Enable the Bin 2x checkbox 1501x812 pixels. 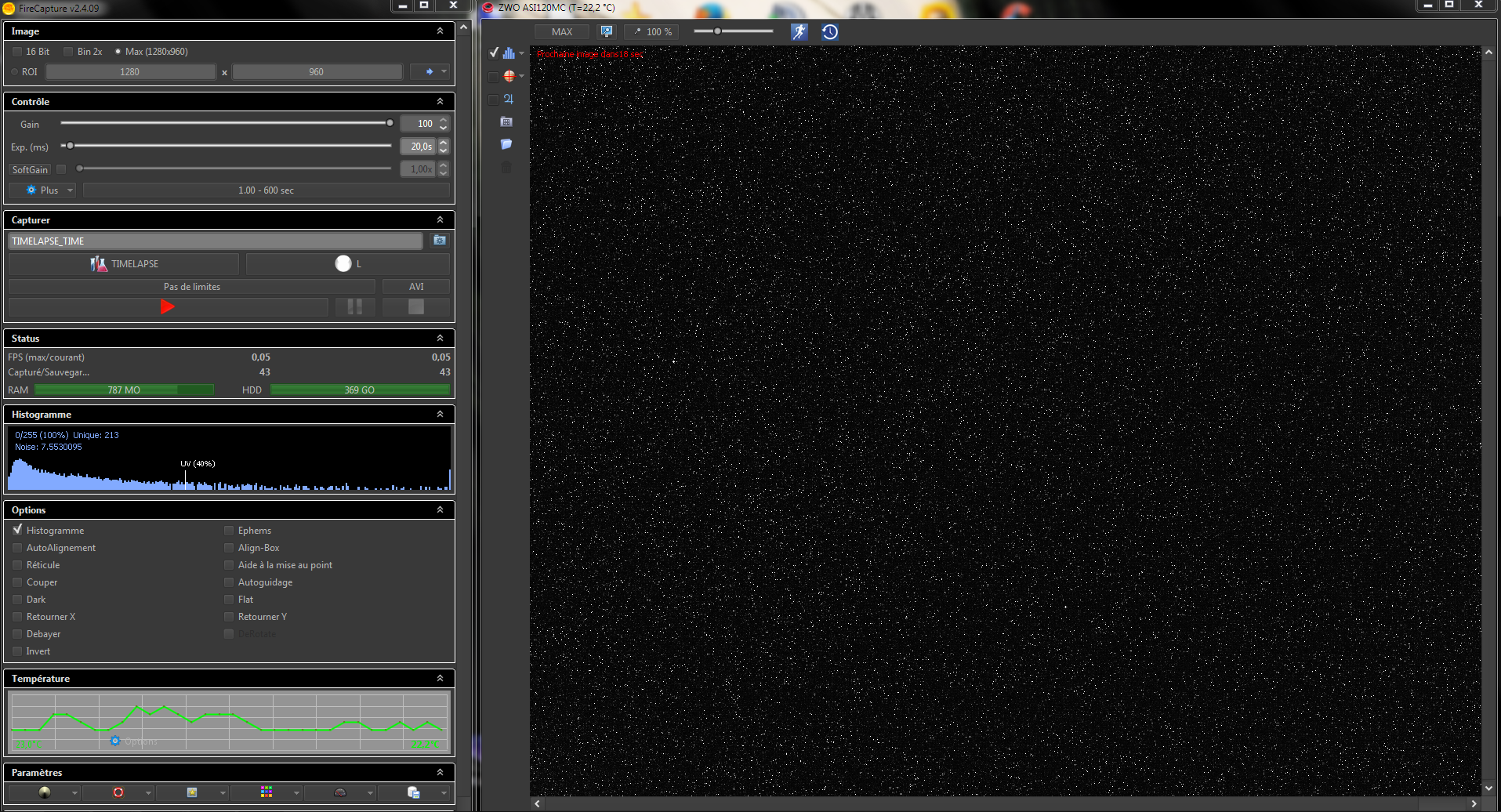point(68,52)
